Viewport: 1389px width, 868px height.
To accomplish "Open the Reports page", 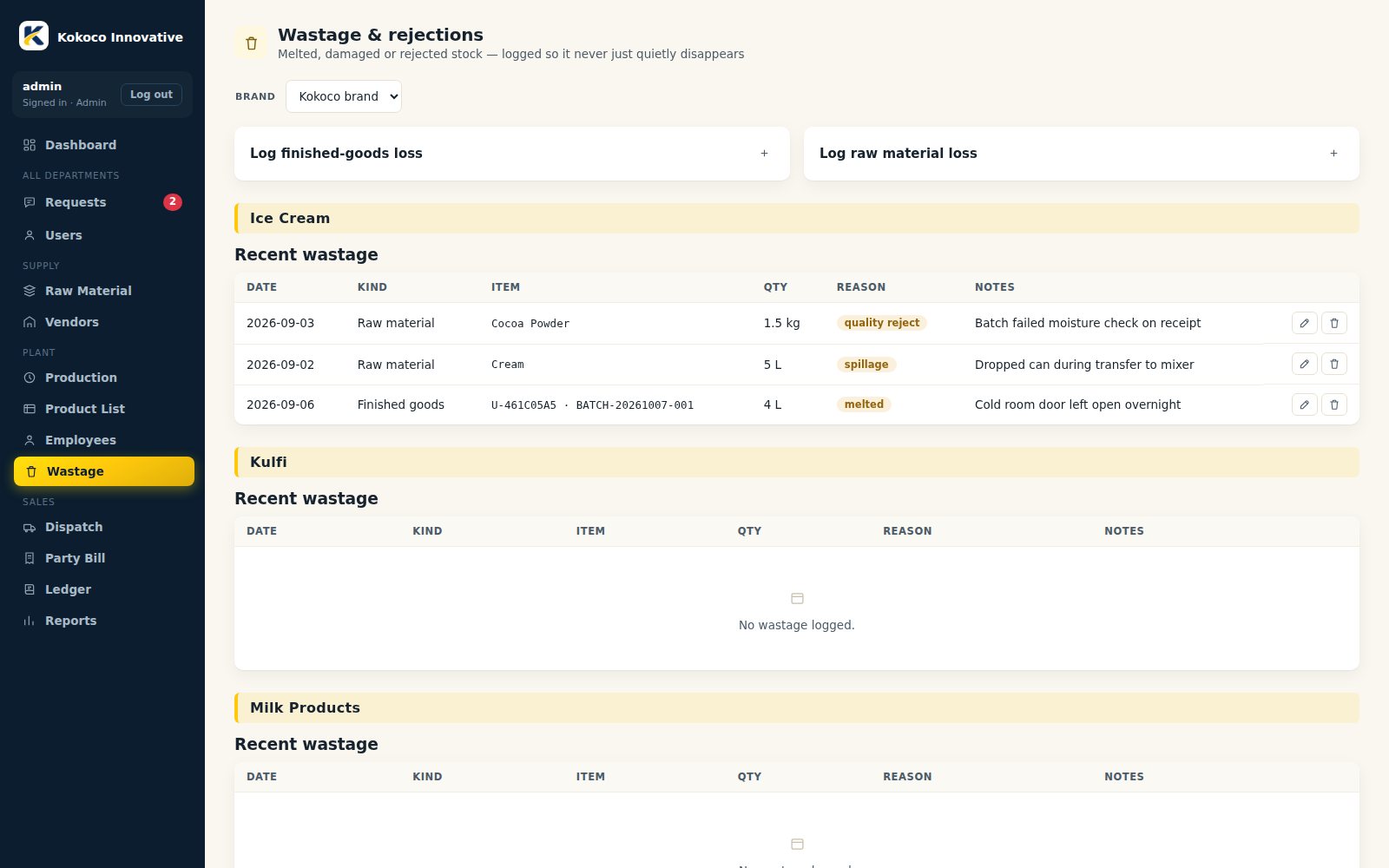I will pos(103,621).
